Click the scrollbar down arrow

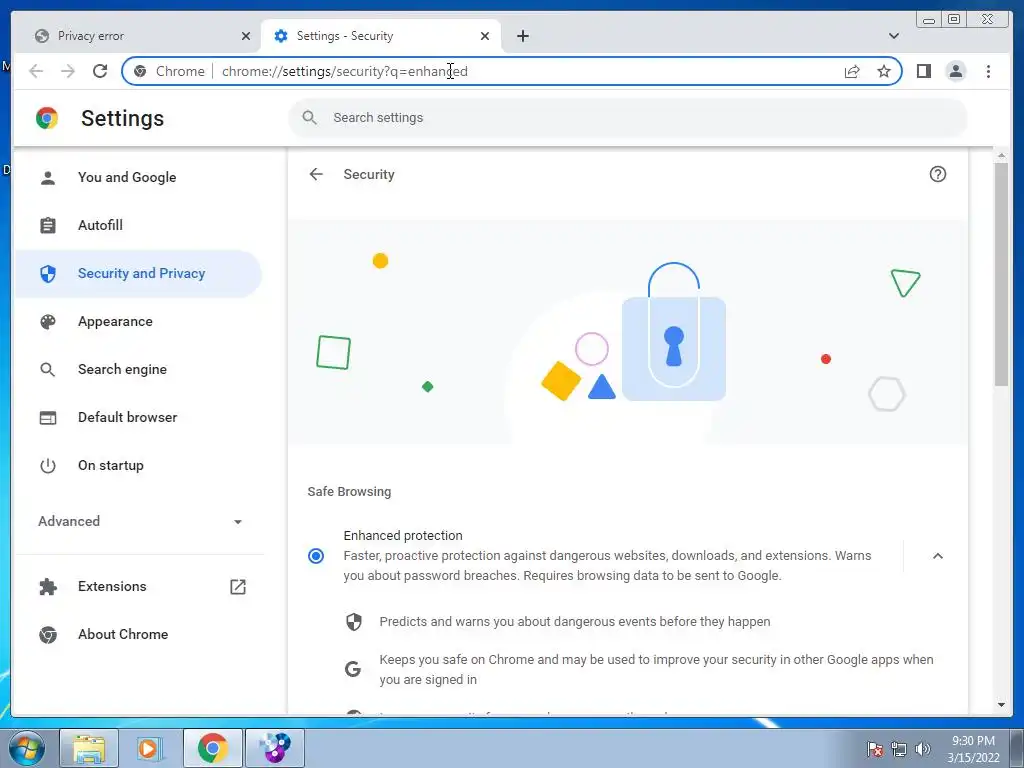point(1001,705)
